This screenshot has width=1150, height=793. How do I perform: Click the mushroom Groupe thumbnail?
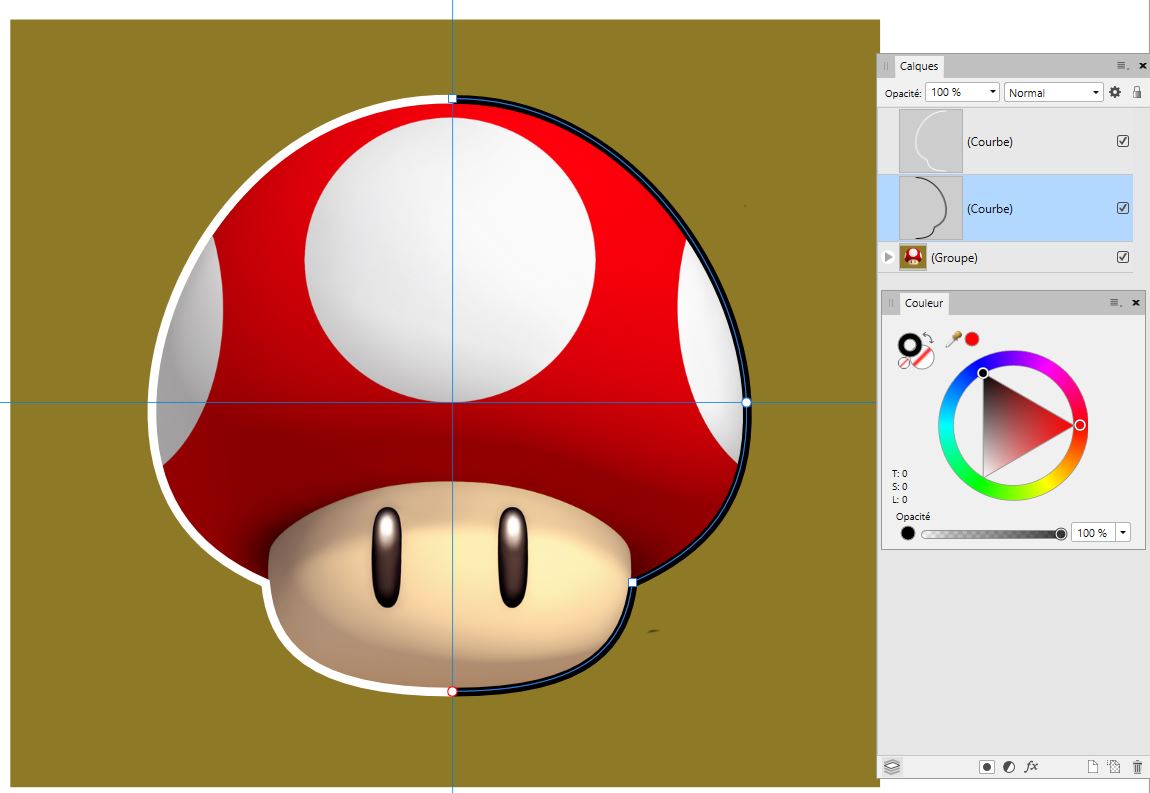tap(913, 257)
